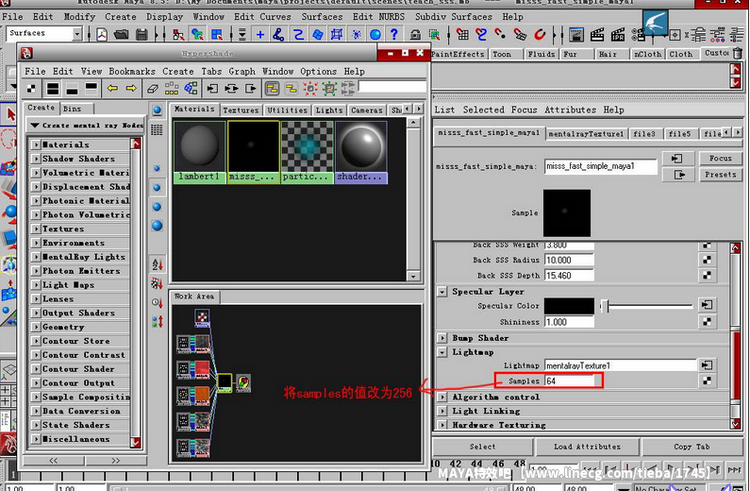Open the Surfaces menu set dropdown
The height and width of the screenshot is (491, 750).
[x=77, y=33]
